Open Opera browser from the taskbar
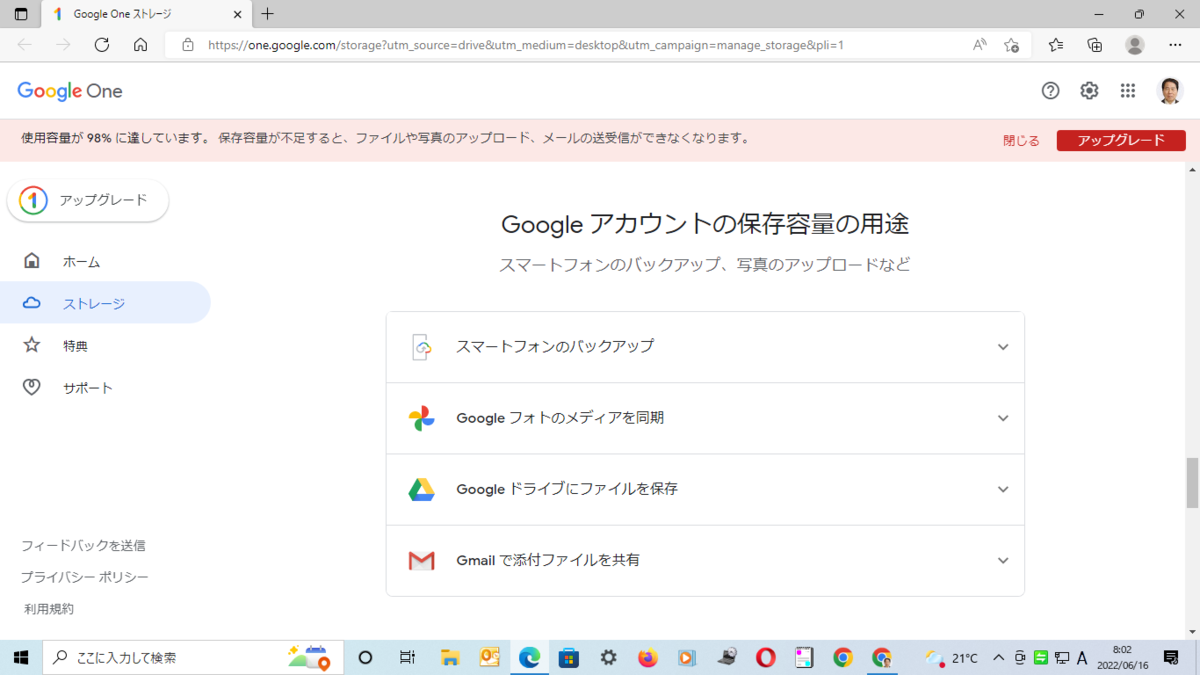Viewport: 1200px width, 675px height. [x=765, y=657]
